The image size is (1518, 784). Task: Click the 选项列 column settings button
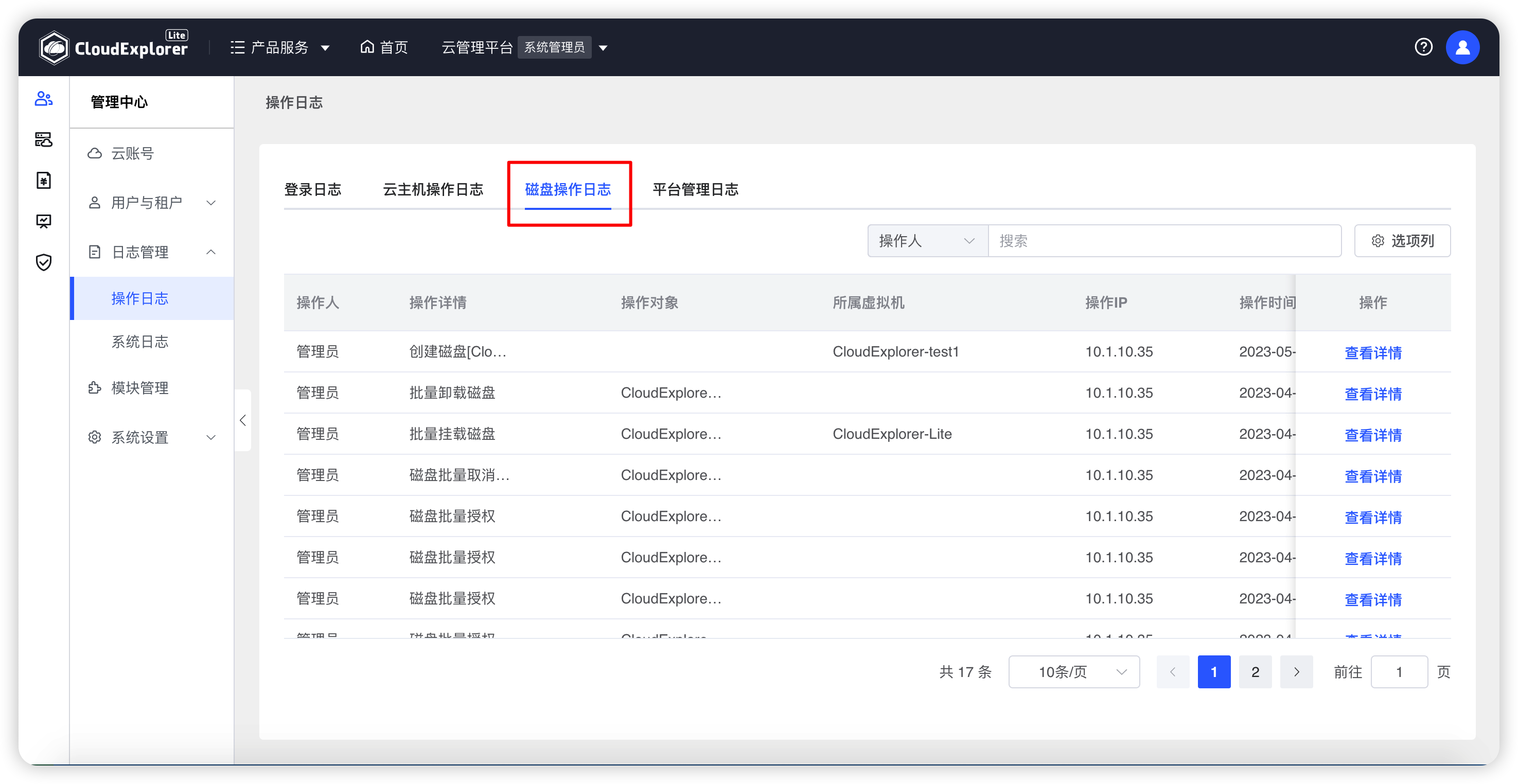(1402, 240)
